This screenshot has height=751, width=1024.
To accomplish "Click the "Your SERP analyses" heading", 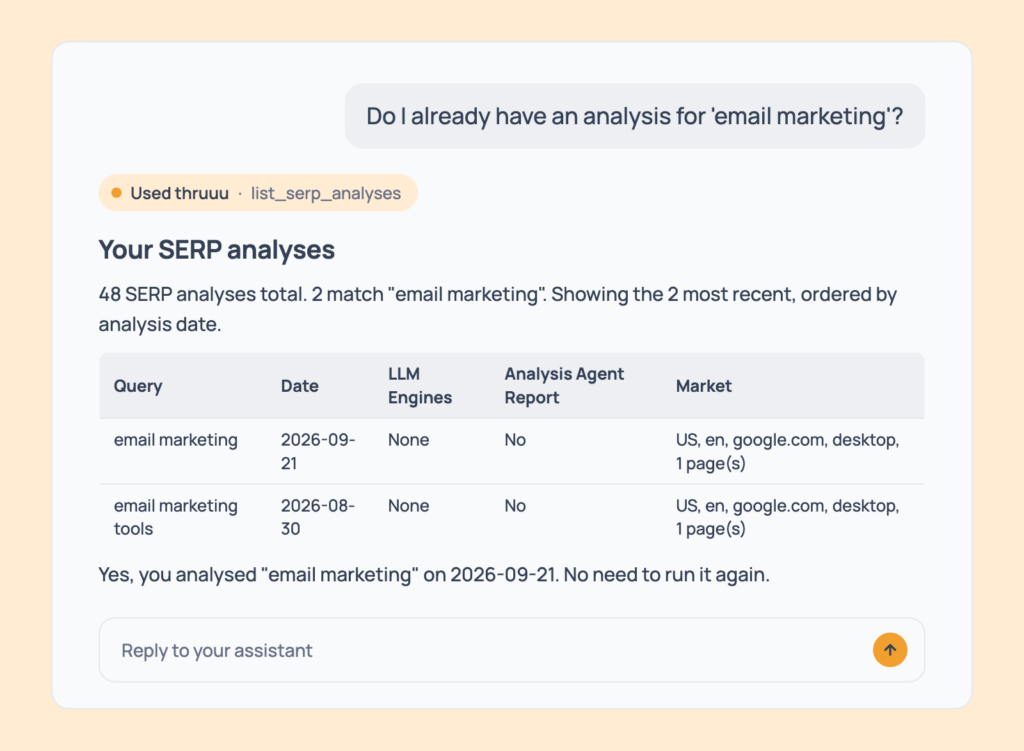I will click(217, 249).
